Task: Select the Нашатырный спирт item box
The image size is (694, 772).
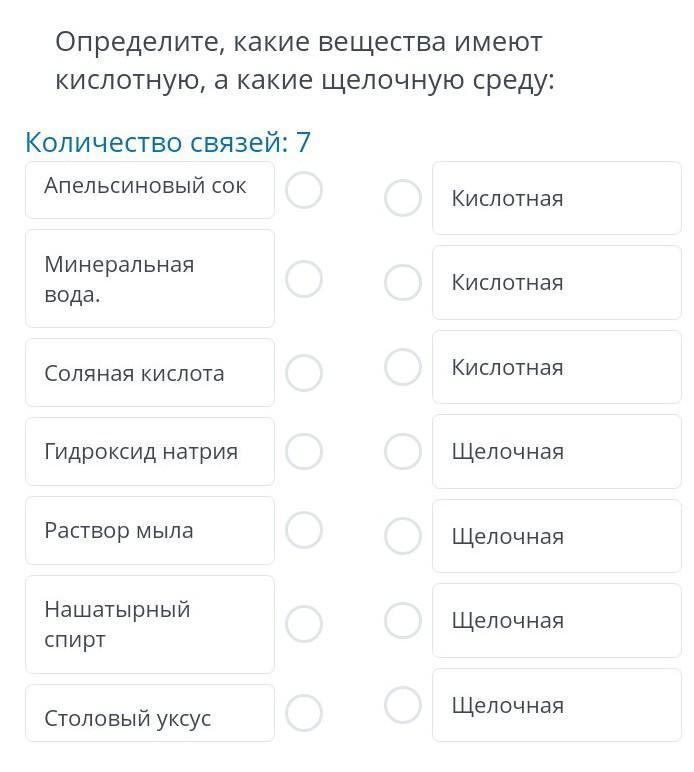Action: 150,624
